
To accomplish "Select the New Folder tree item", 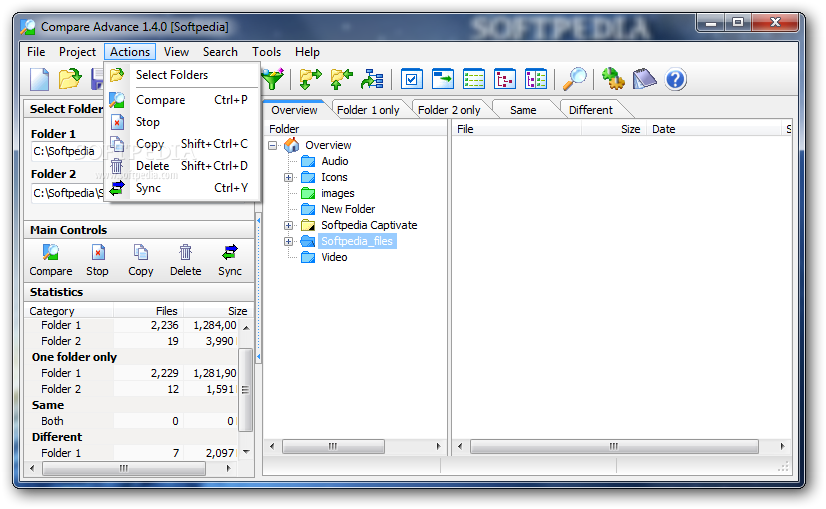I will [x=348, y=209].
